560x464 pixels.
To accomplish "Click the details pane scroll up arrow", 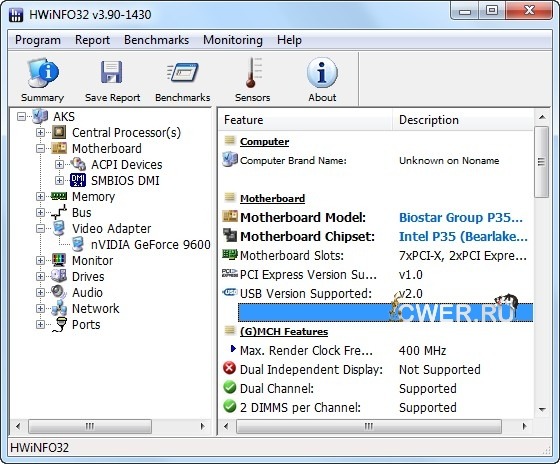I will click(542, 117).
